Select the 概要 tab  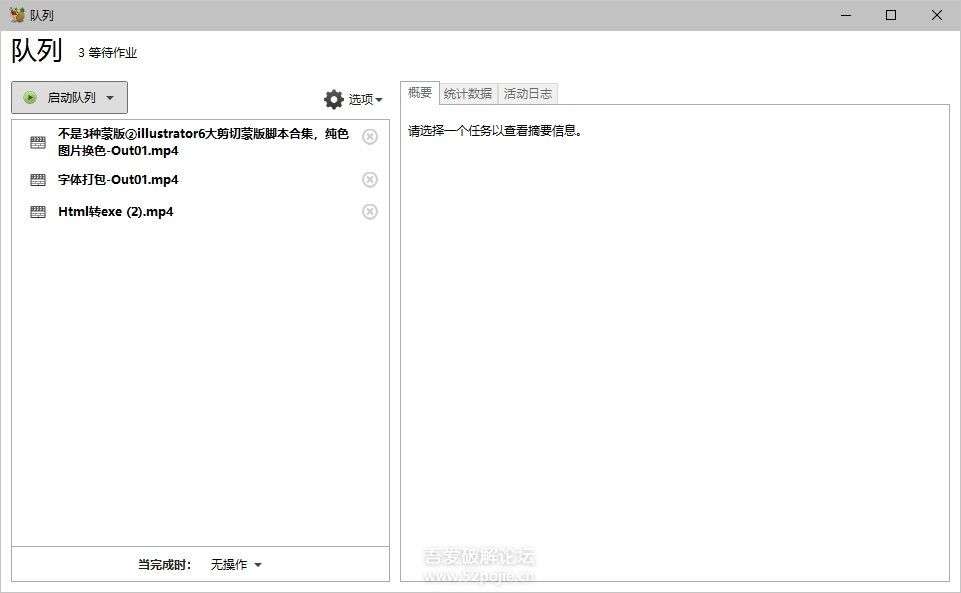click(x=419, y=92)
